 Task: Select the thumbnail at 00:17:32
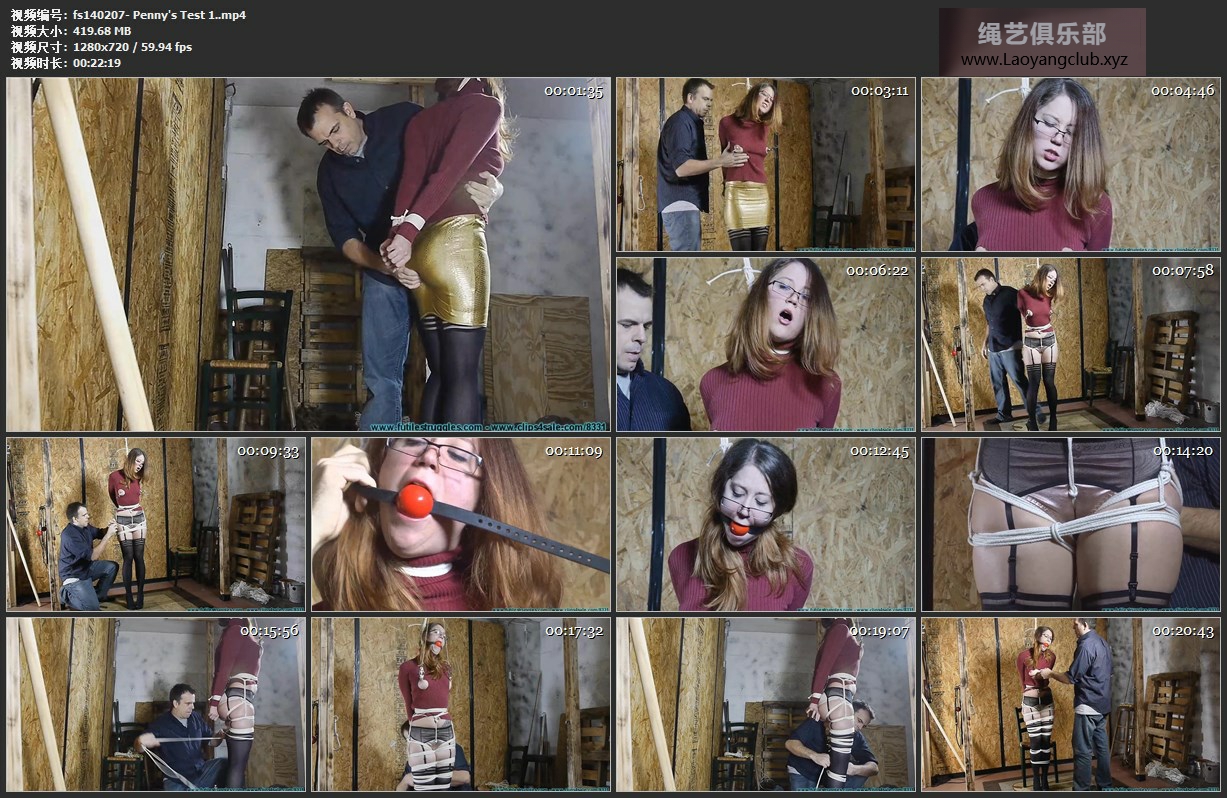[x=461, y=704]
